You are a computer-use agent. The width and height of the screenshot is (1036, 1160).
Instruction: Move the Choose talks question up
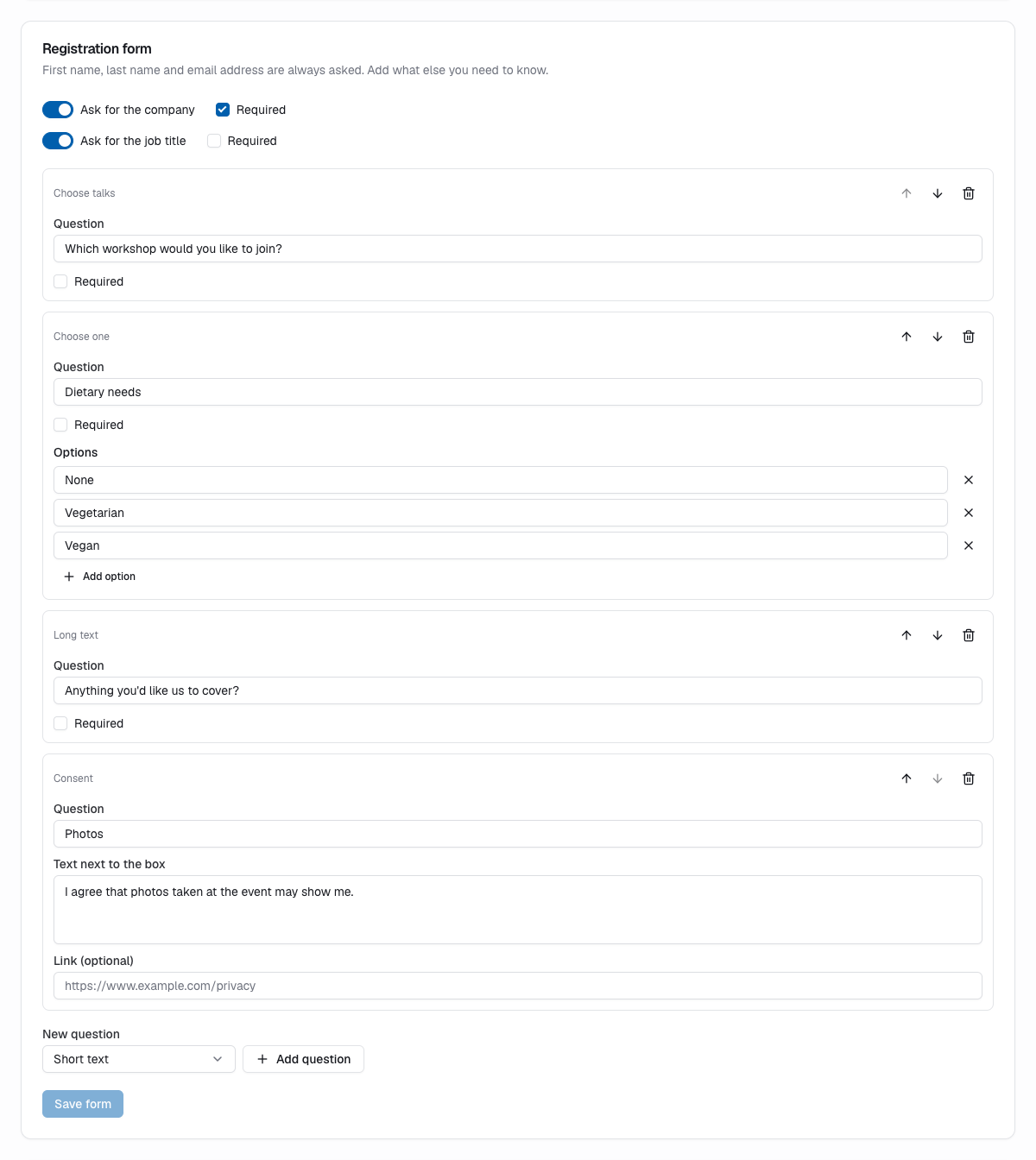[x=906, y=193]
